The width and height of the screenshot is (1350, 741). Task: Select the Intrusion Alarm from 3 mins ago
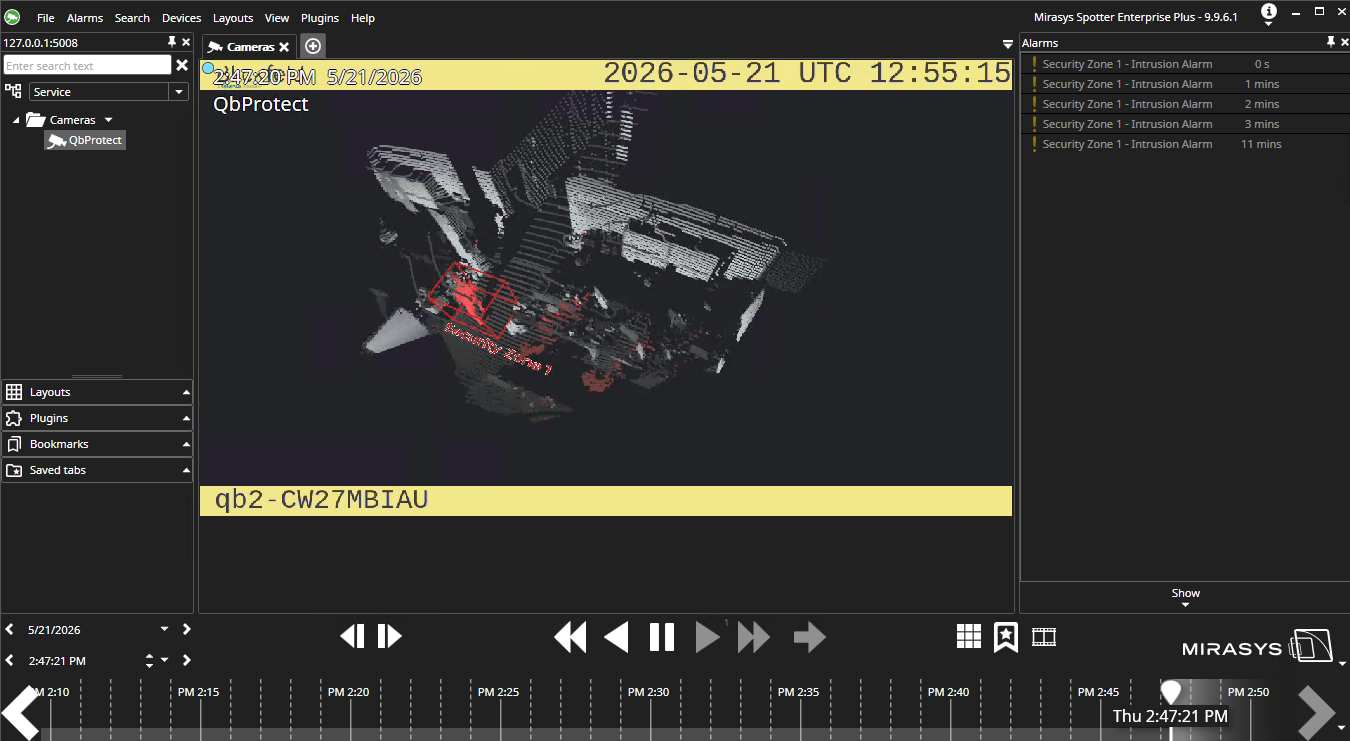[1184, 124]
